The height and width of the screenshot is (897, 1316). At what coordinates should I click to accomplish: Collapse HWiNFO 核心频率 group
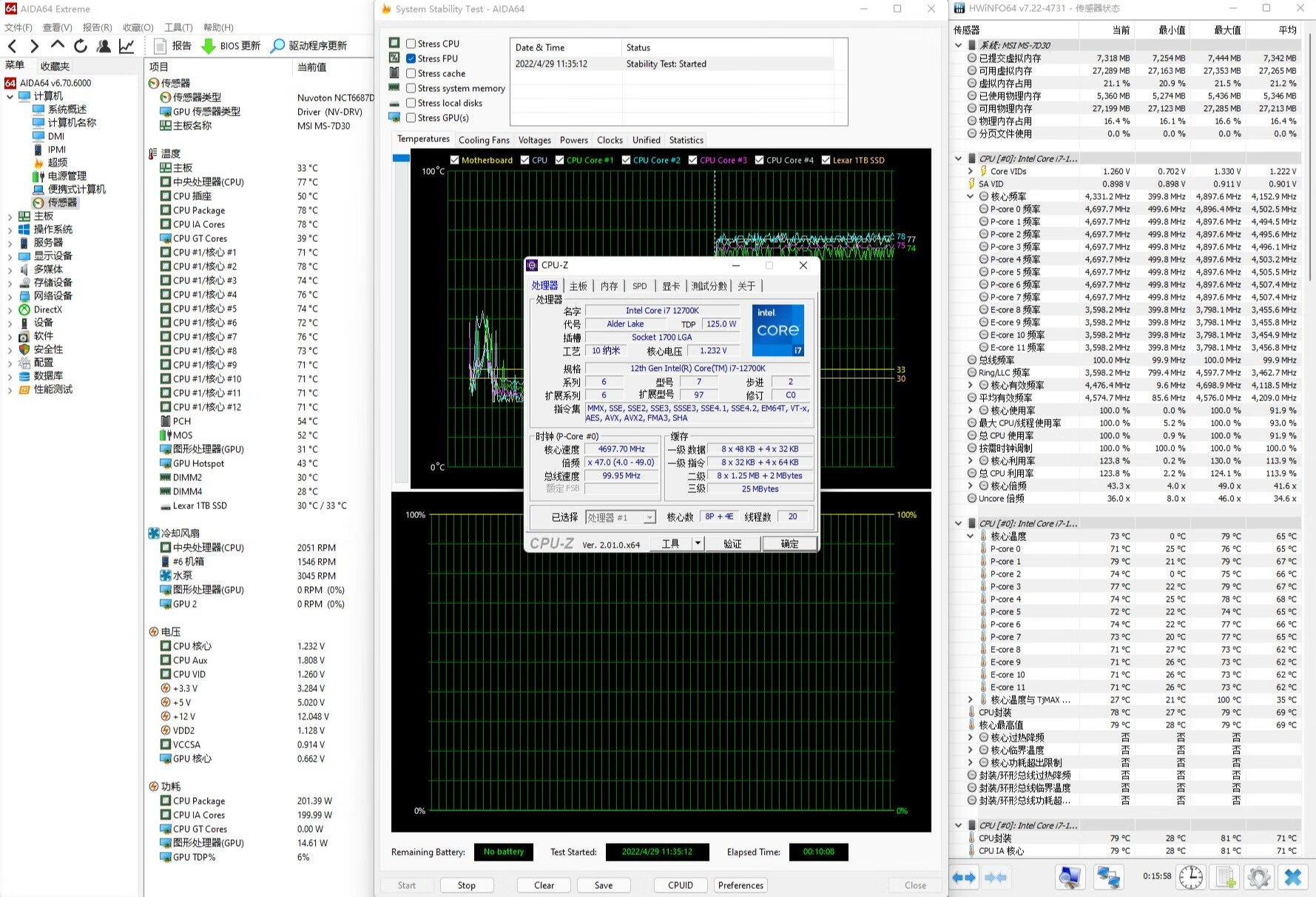(x=971, y=196)
